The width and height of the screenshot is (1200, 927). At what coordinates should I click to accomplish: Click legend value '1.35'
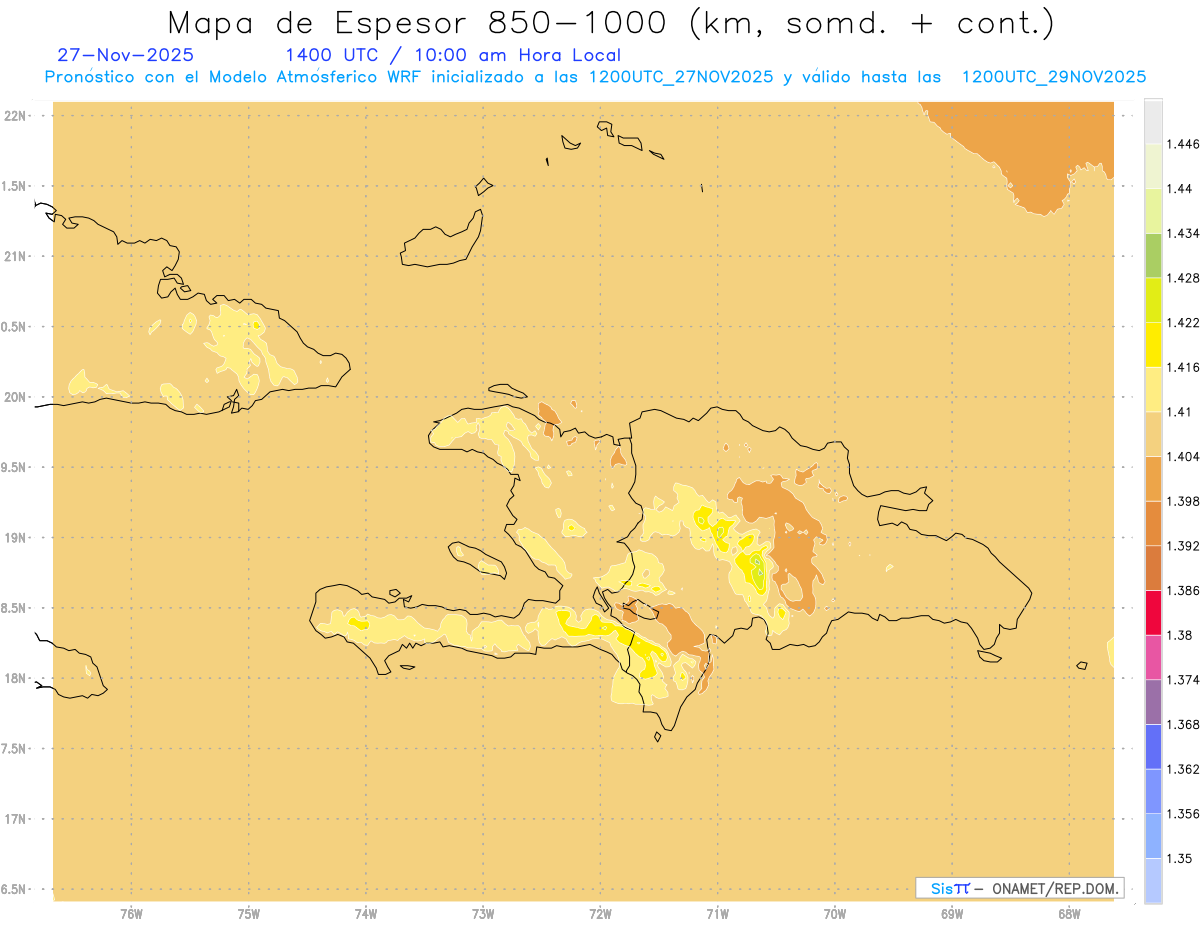pos(1180,858)
